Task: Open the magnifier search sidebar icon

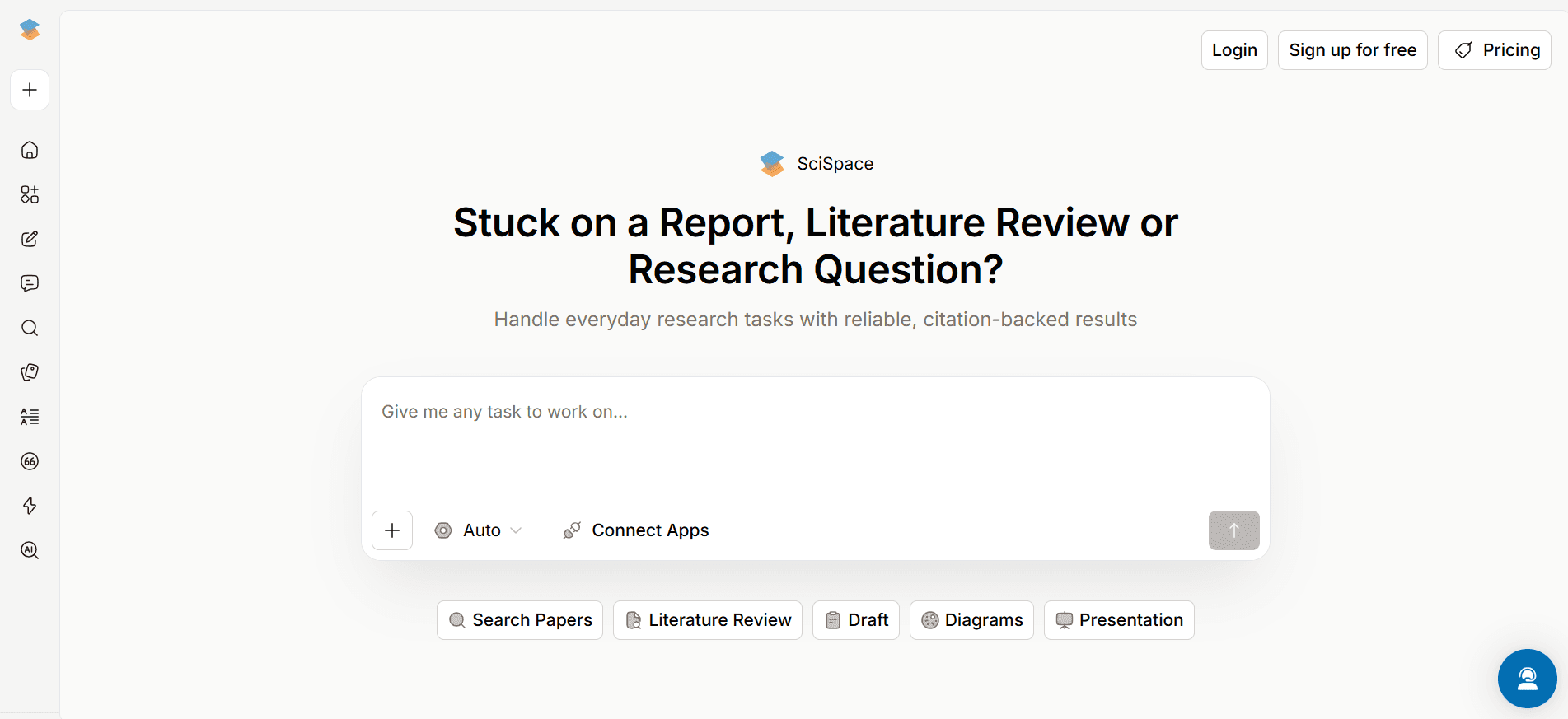Action: (30, 328)
